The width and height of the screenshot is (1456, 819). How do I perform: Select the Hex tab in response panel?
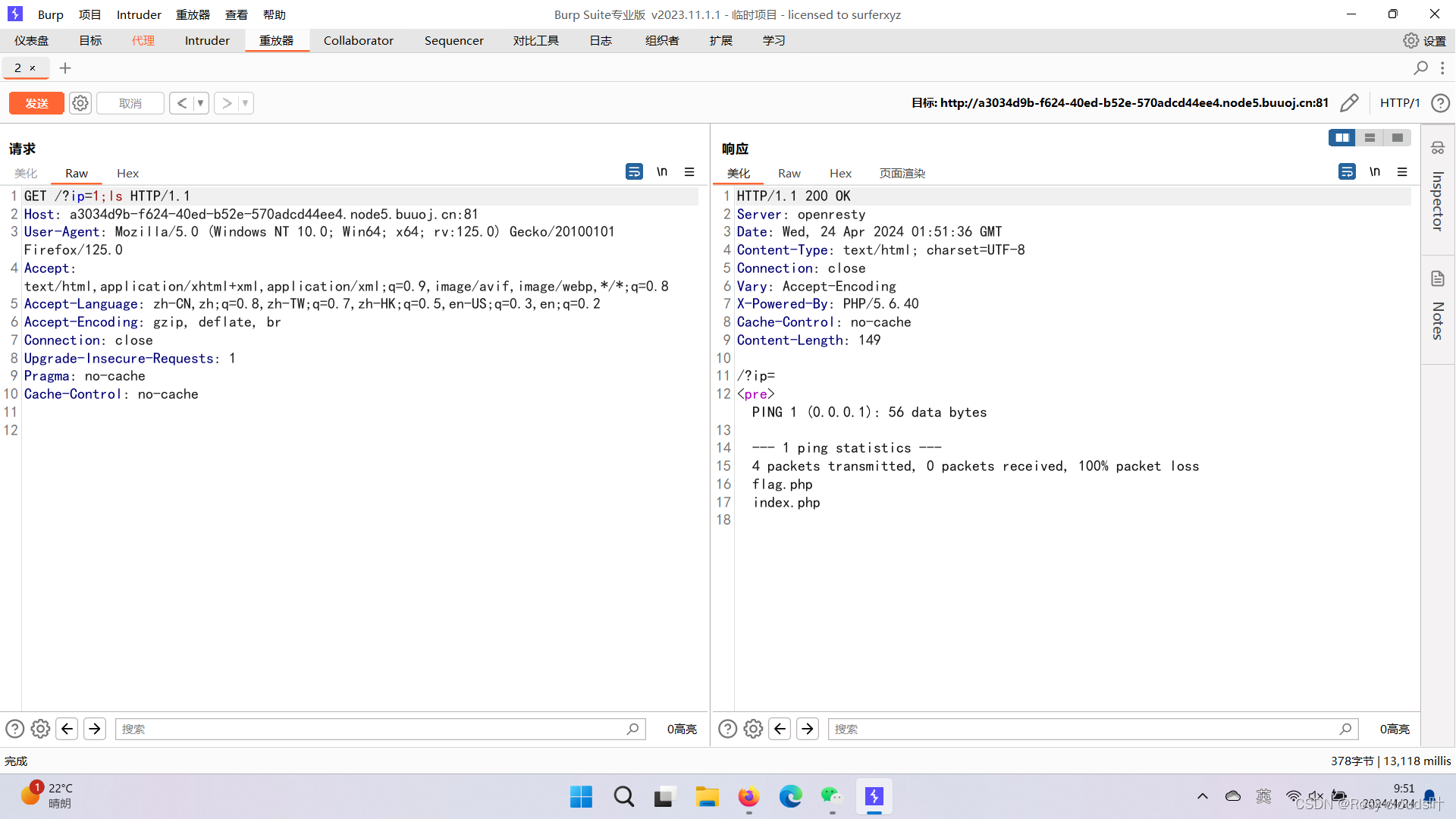(840, 173)
